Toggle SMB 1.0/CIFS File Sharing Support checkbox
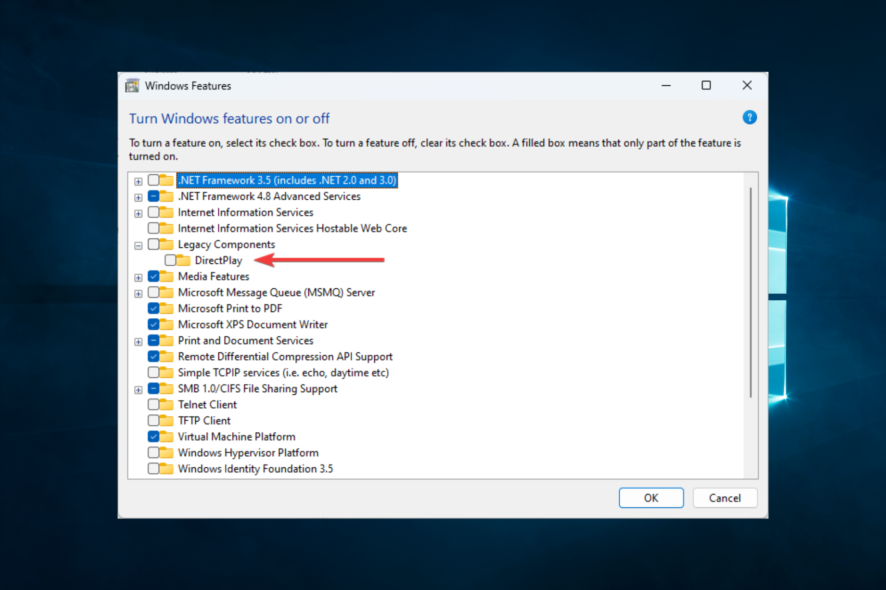Screen dimensions: 886x590 click(x=153, y=389)
